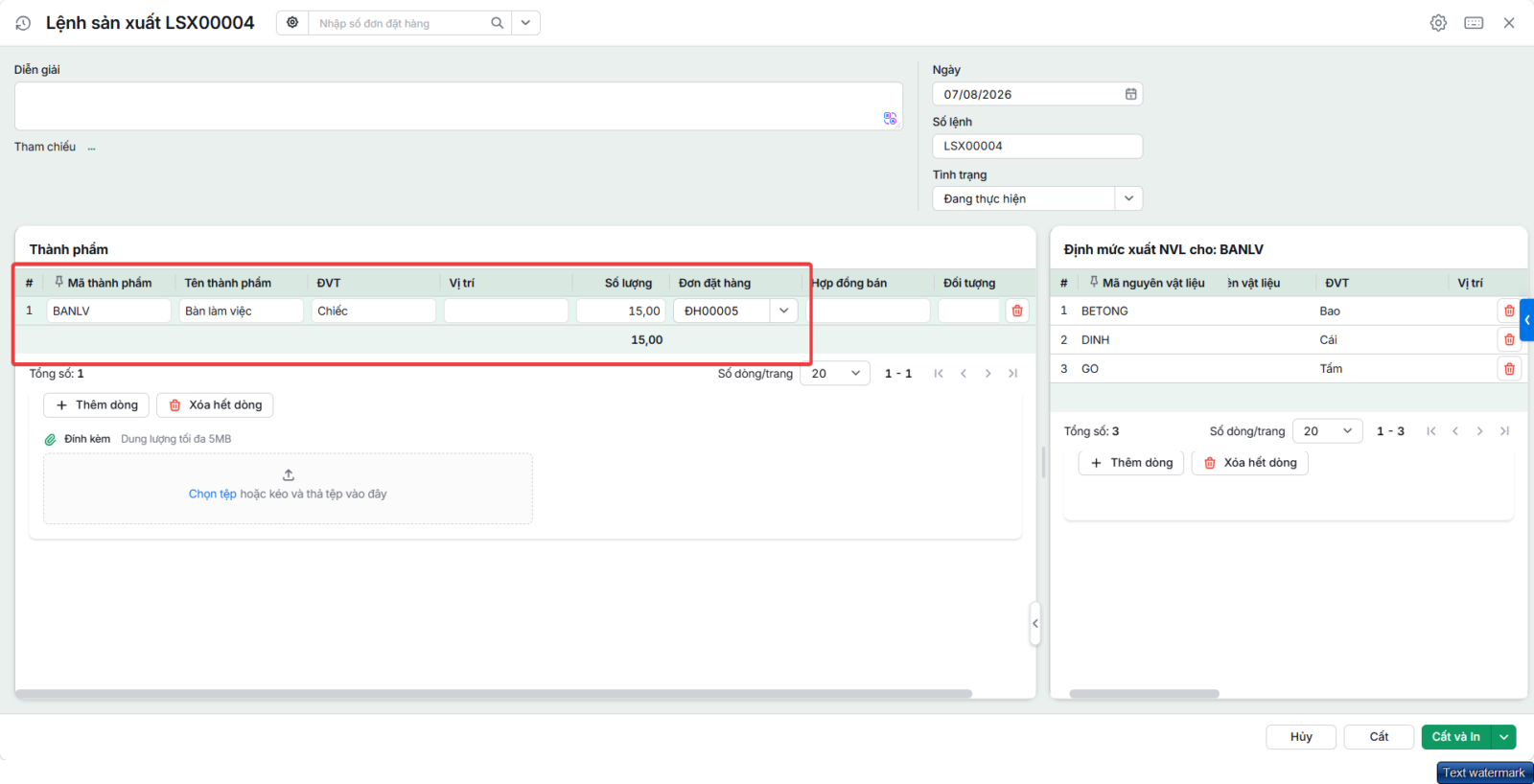Delete the GO material row
Screen dimensions: 1534x784
tap(1509, 369)
